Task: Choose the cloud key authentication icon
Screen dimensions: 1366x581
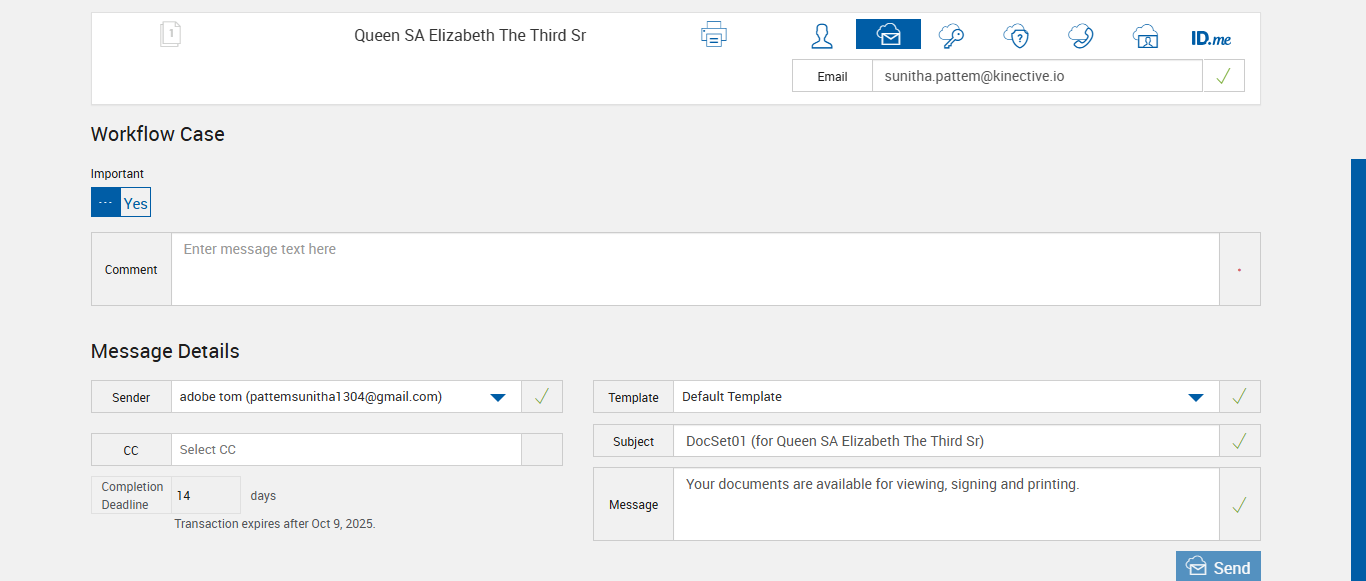Action: click(x=951, y=36)
